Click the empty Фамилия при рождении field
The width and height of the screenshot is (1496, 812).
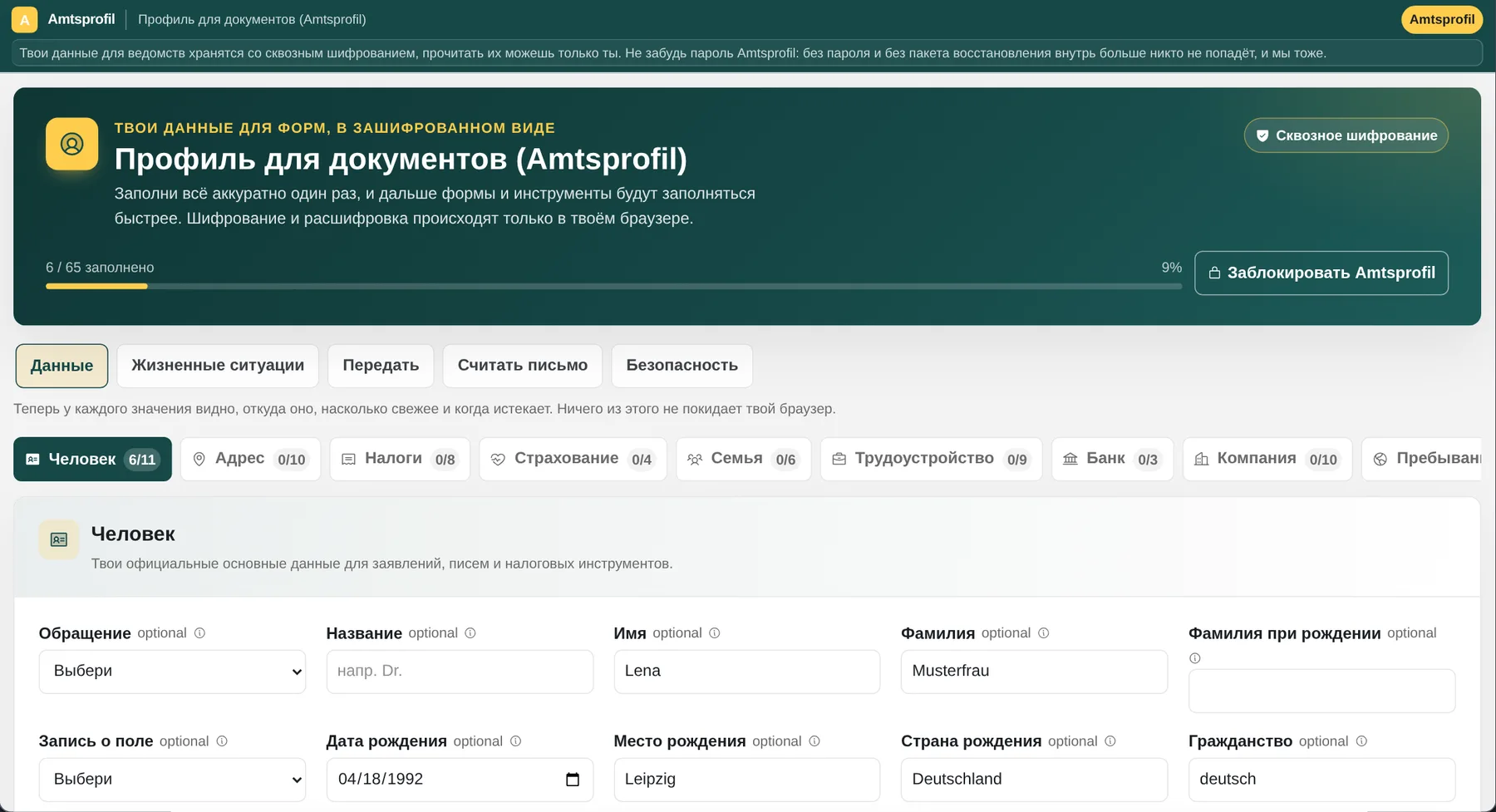[x=1321, y=691]
